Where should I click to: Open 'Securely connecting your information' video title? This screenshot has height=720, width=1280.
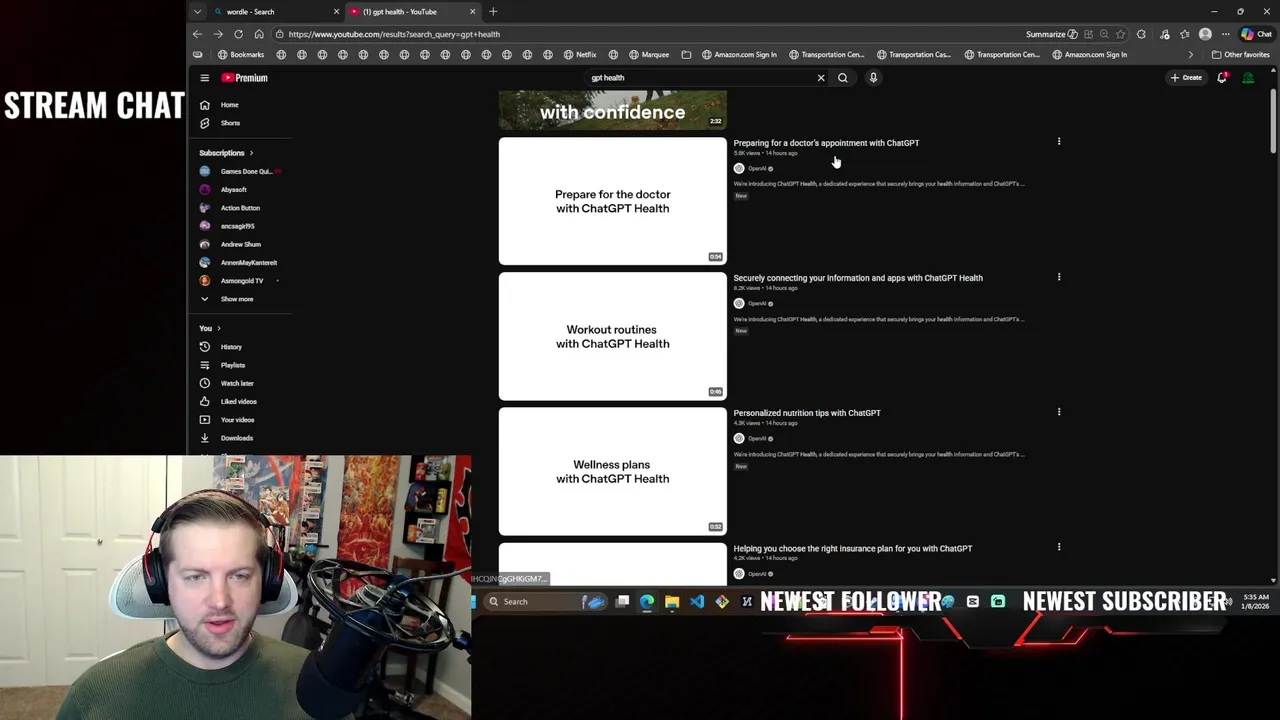(858, 278)
